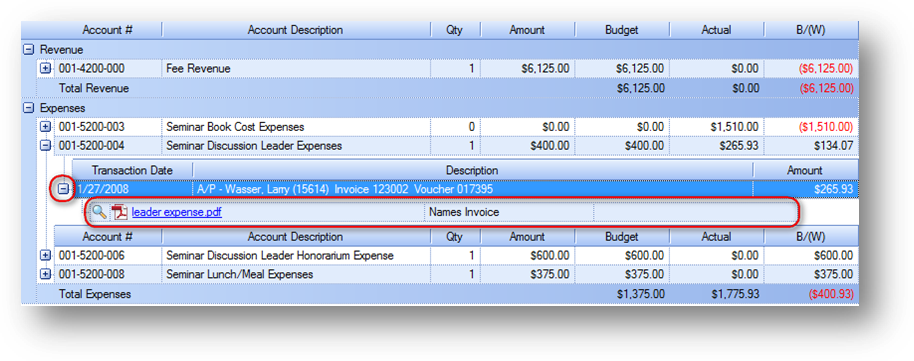The width and height of the screenshot is (914, 361).
Task: Collapse the Expenses group
Action: coord(28,108)
